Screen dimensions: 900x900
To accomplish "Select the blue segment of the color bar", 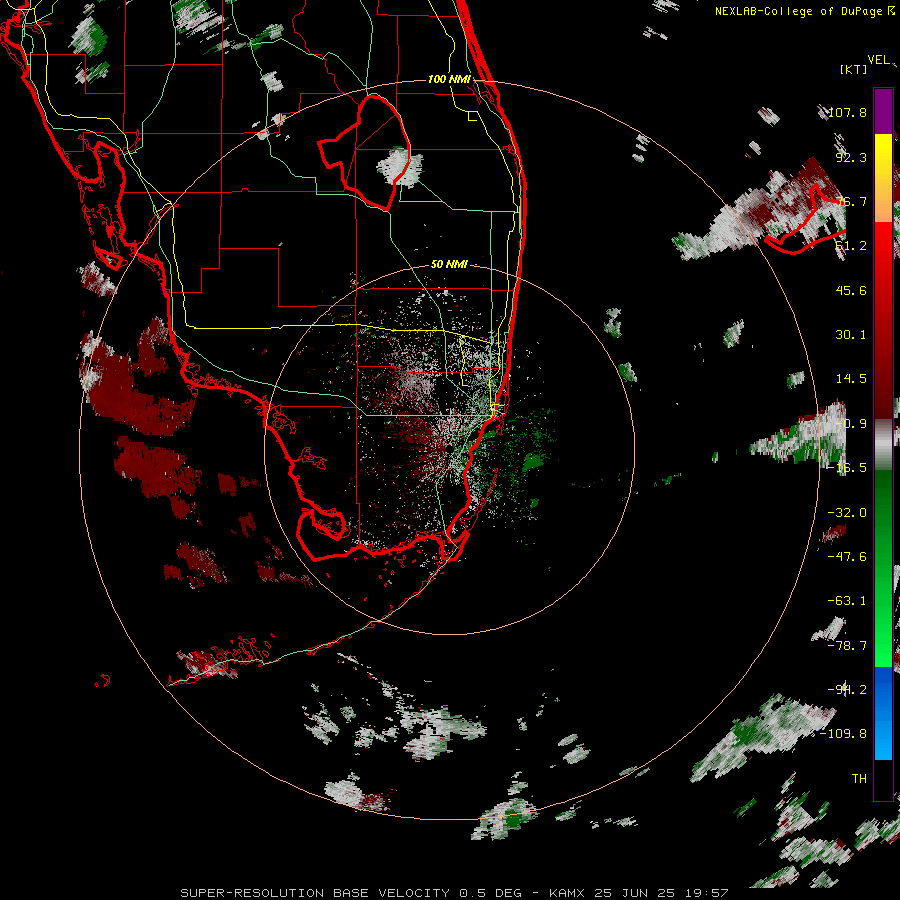I will tap(883, 713).
